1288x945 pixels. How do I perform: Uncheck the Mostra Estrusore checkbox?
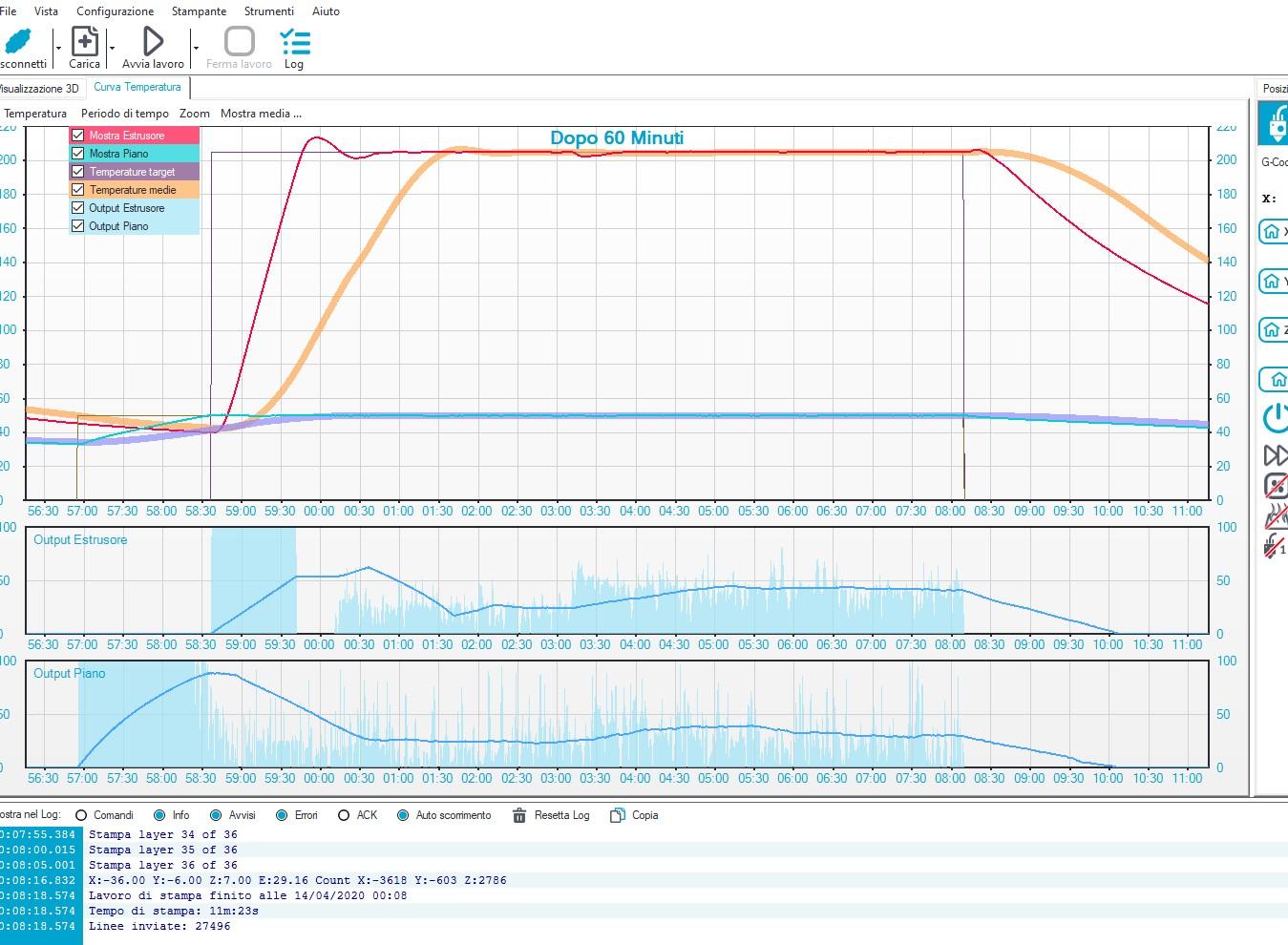click(x=78, y=136)
